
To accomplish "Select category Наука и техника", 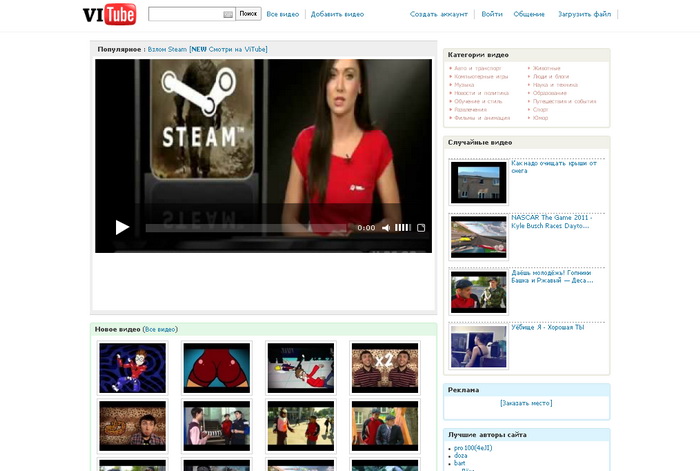I will (555, 85).
